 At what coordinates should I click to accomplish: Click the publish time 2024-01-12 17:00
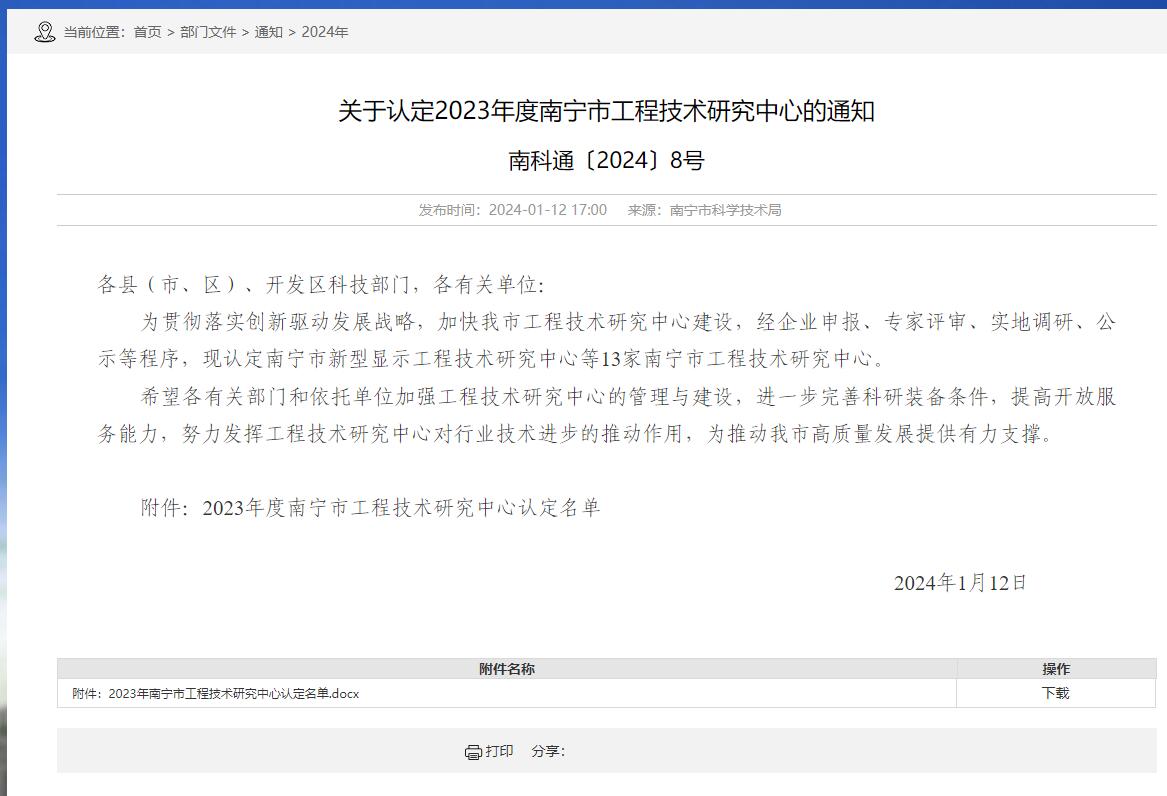pyautogui.click(x=548, y=211)
